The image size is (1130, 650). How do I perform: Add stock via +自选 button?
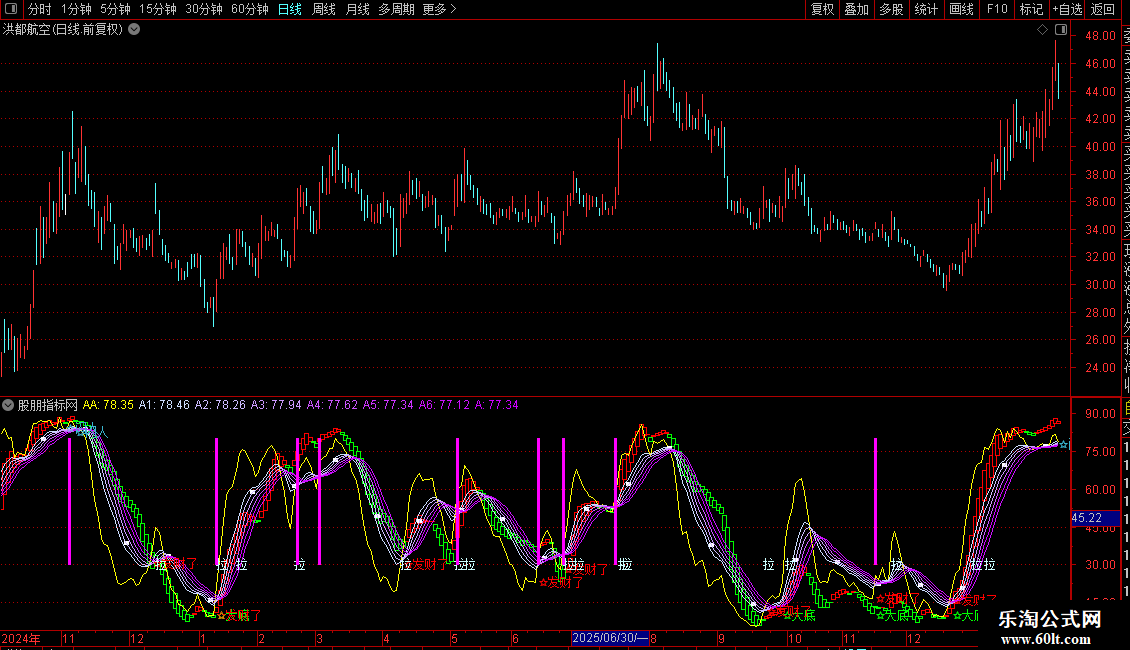(1067, 9)
